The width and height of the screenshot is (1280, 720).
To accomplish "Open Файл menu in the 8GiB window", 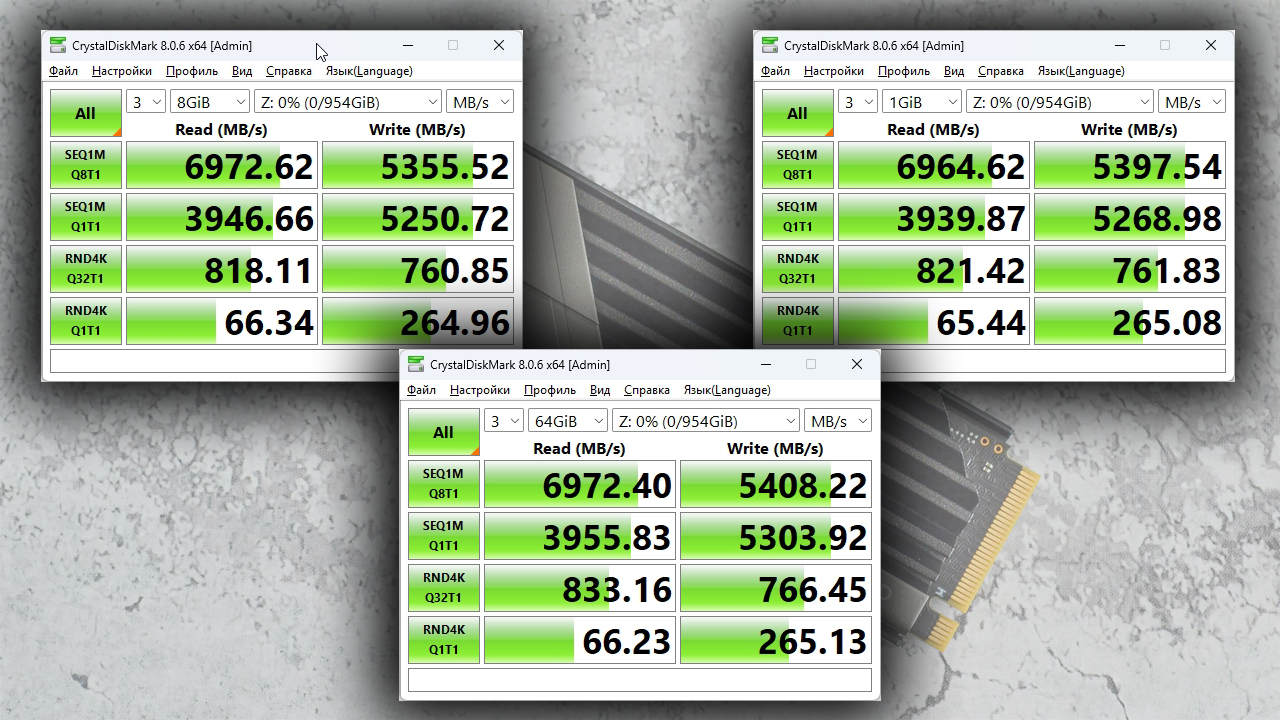I will tap(63, 71).
